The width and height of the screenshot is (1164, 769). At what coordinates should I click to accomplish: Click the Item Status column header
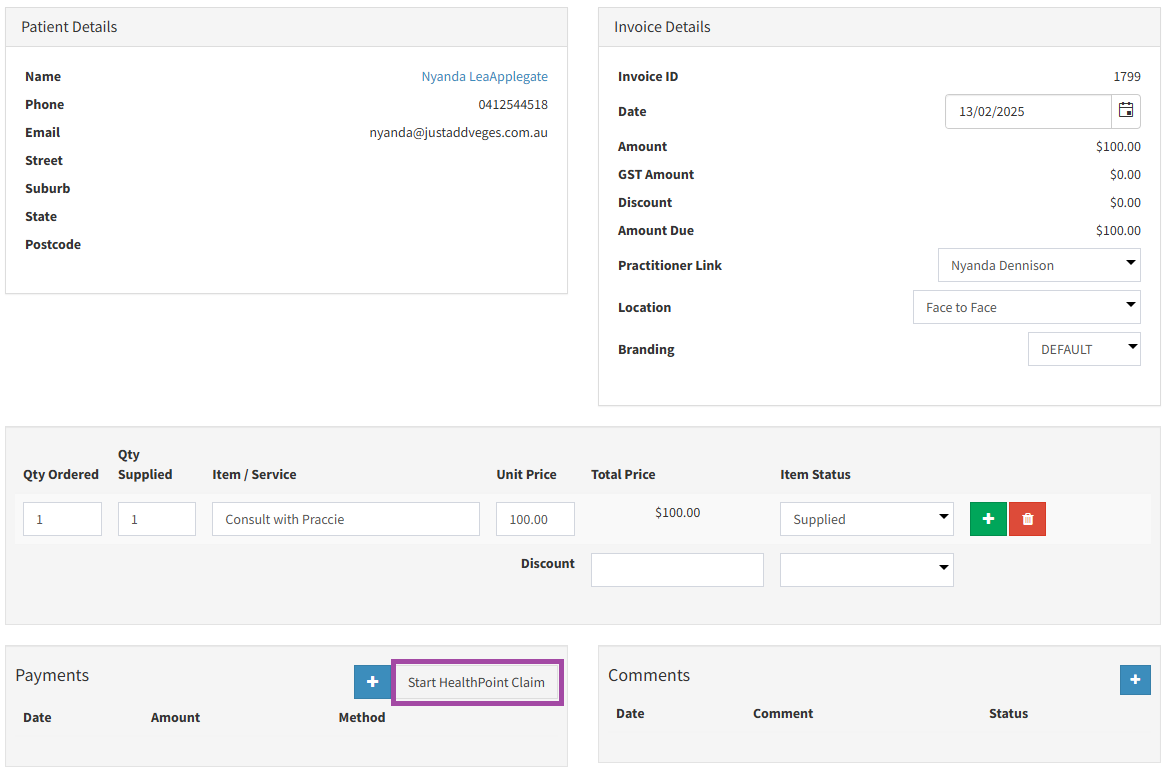click(x=815, y=474)
